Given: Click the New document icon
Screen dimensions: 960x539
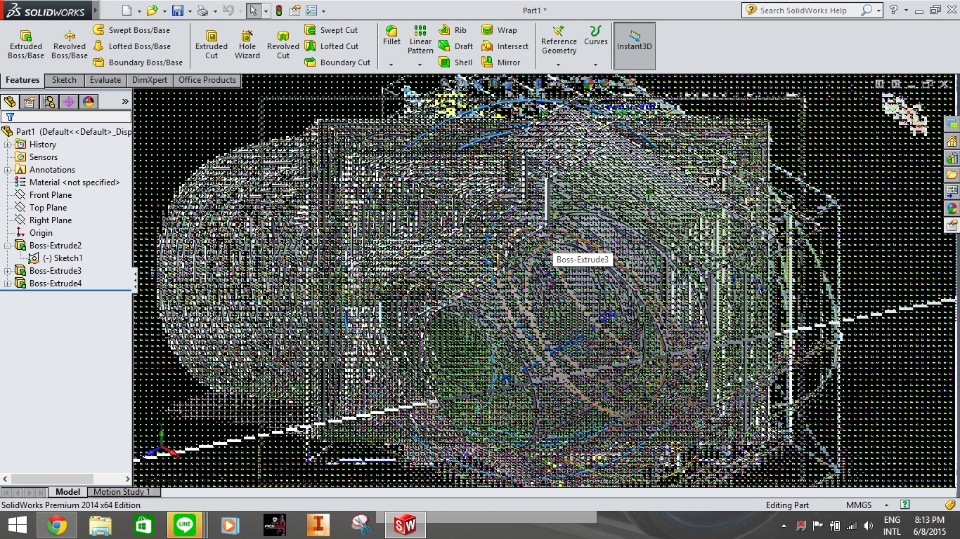Looking at the screenshot, I should (126, 10).
